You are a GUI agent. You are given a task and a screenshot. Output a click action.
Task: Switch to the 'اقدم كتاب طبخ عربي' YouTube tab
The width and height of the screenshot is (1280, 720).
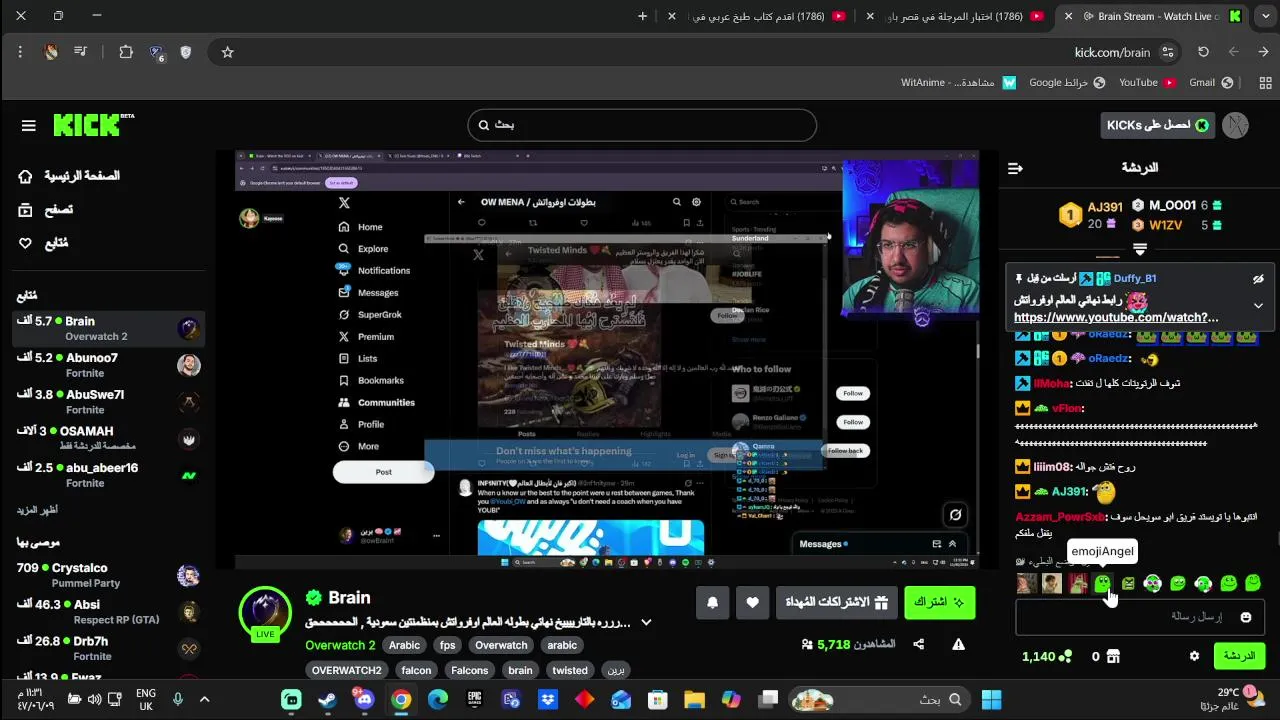pyautogui.click(x=757, y=16)
